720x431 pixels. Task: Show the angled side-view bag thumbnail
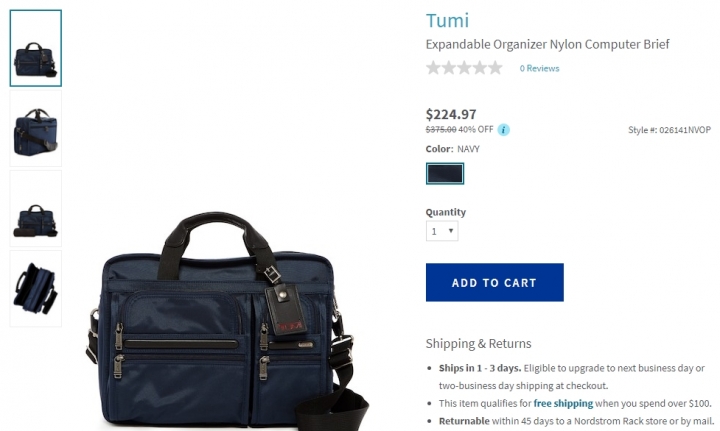[x=35, y=129]
